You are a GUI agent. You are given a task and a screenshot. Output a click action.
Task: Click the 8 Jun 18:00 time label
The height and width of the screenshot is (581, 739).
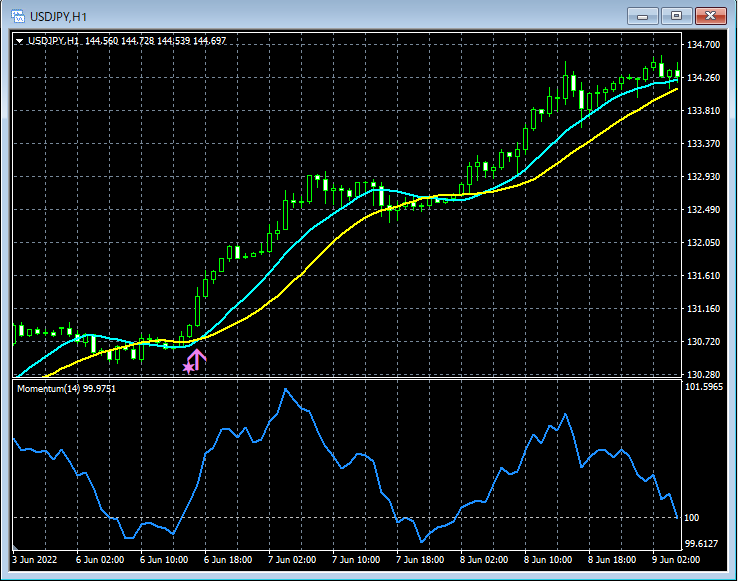[612, 560]
